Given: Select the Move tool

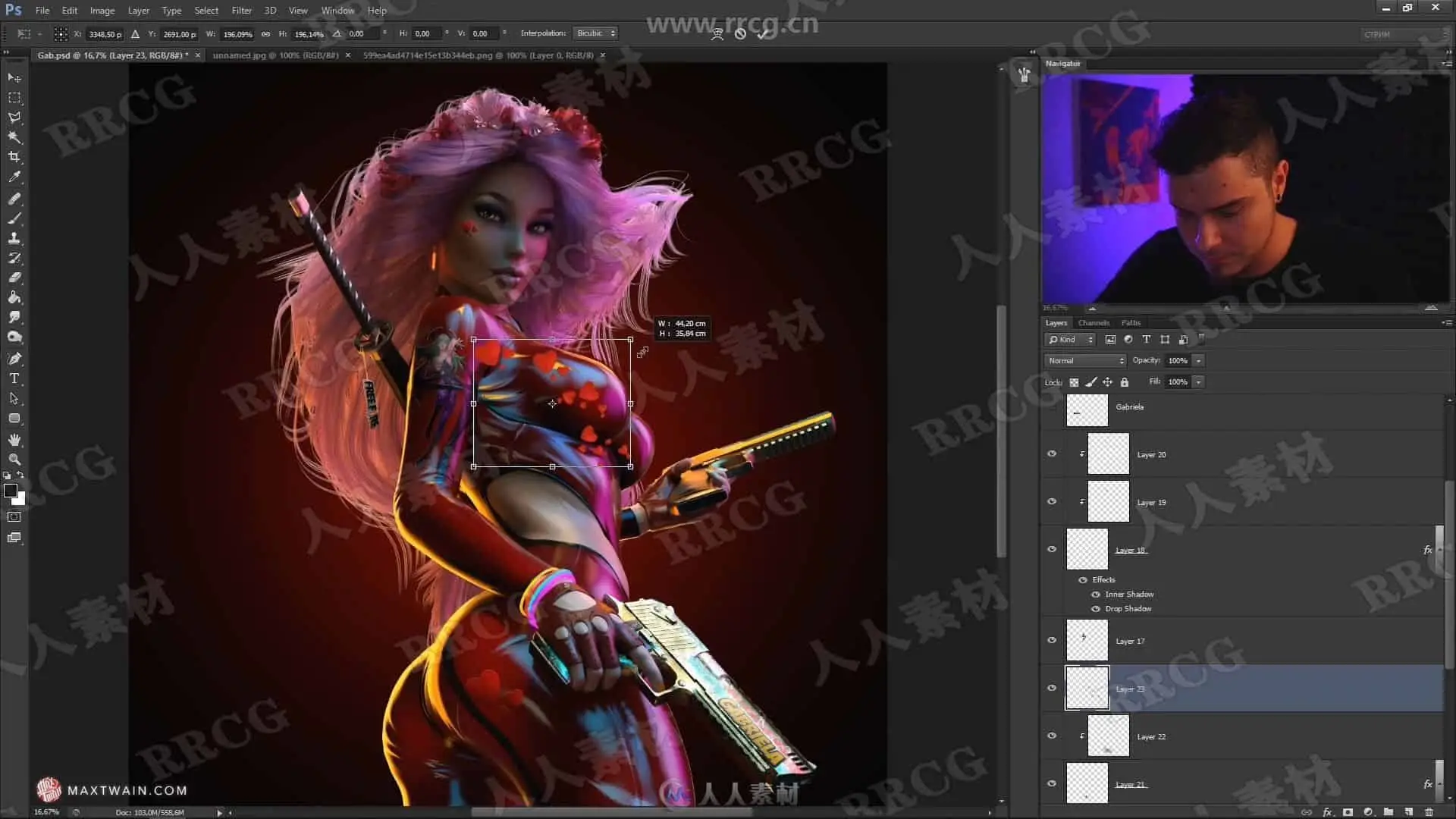Looking at the screenshot, I should pos(14,77).
